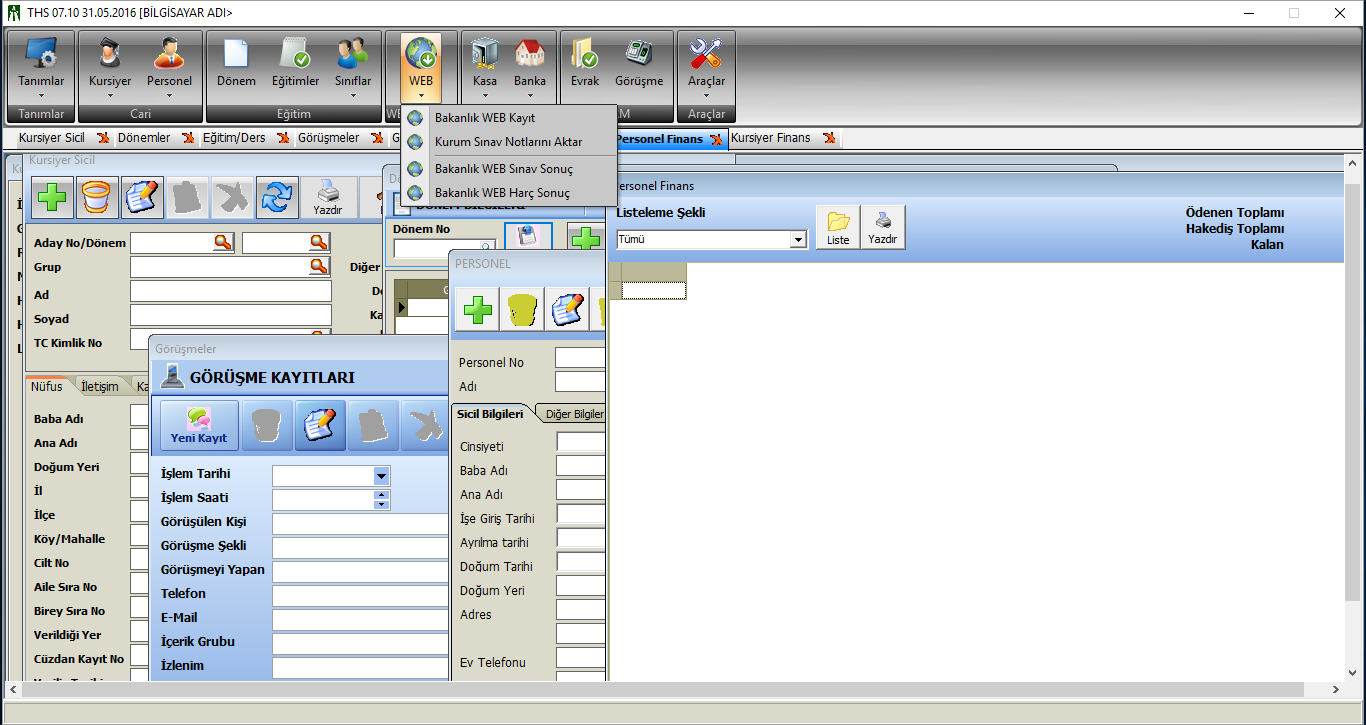Click the refresh arrows icon in Kursiyer Sicil
1366x725 pixels.
pos(276,197)
